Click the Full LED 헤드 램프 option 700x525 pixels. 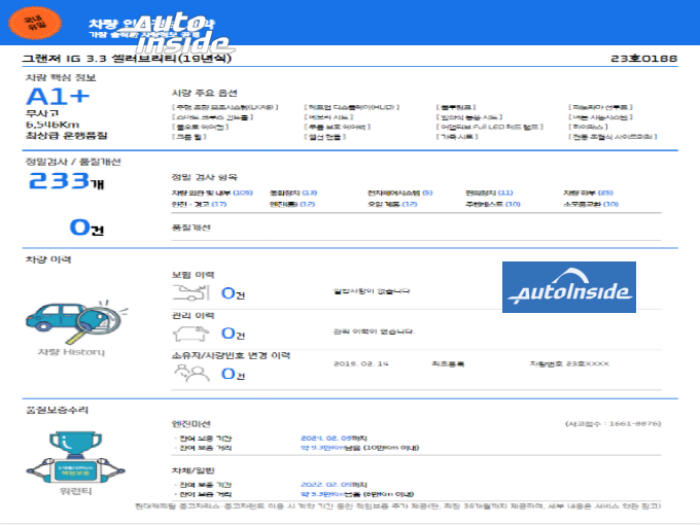tap(490, 127)
